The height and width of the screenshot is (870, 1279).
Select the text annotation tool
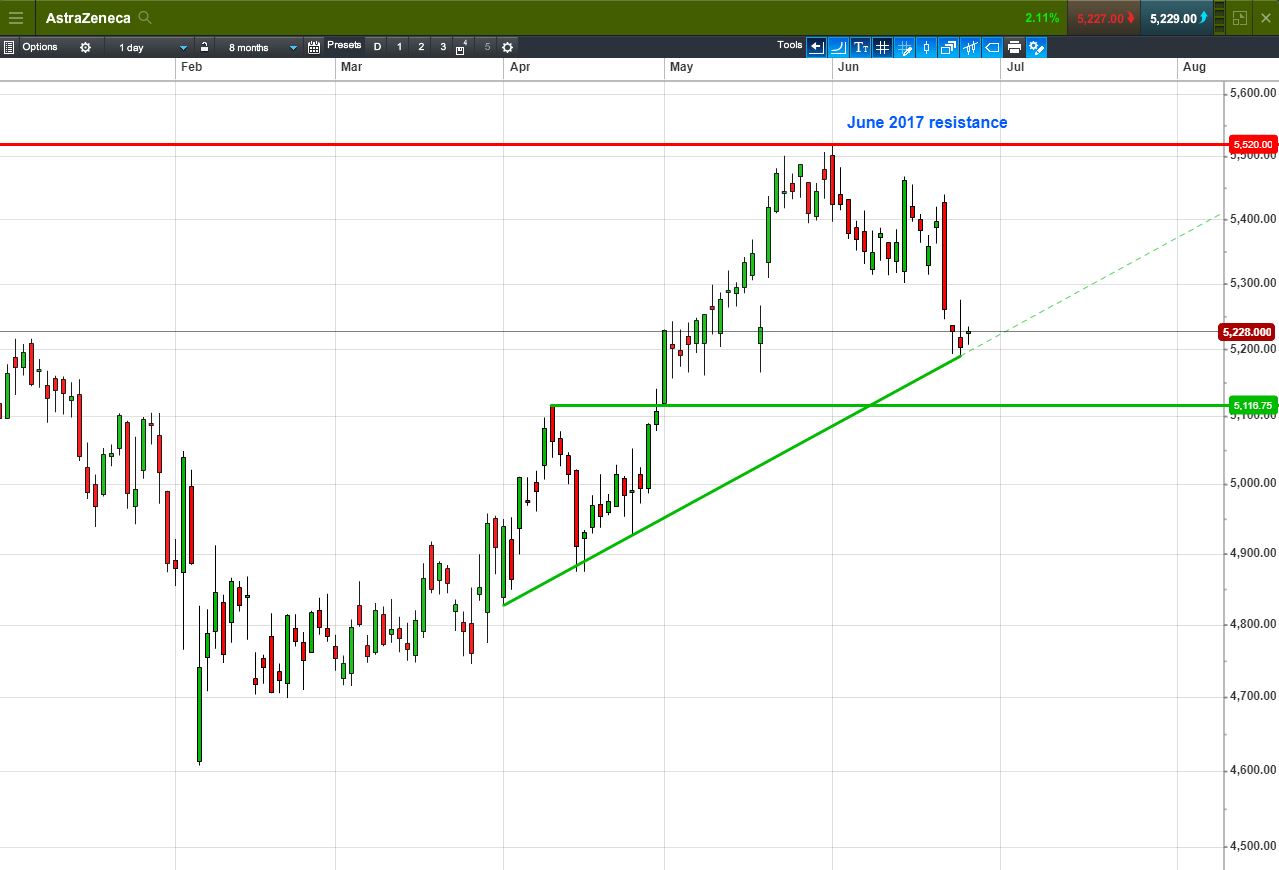point(860,47)
